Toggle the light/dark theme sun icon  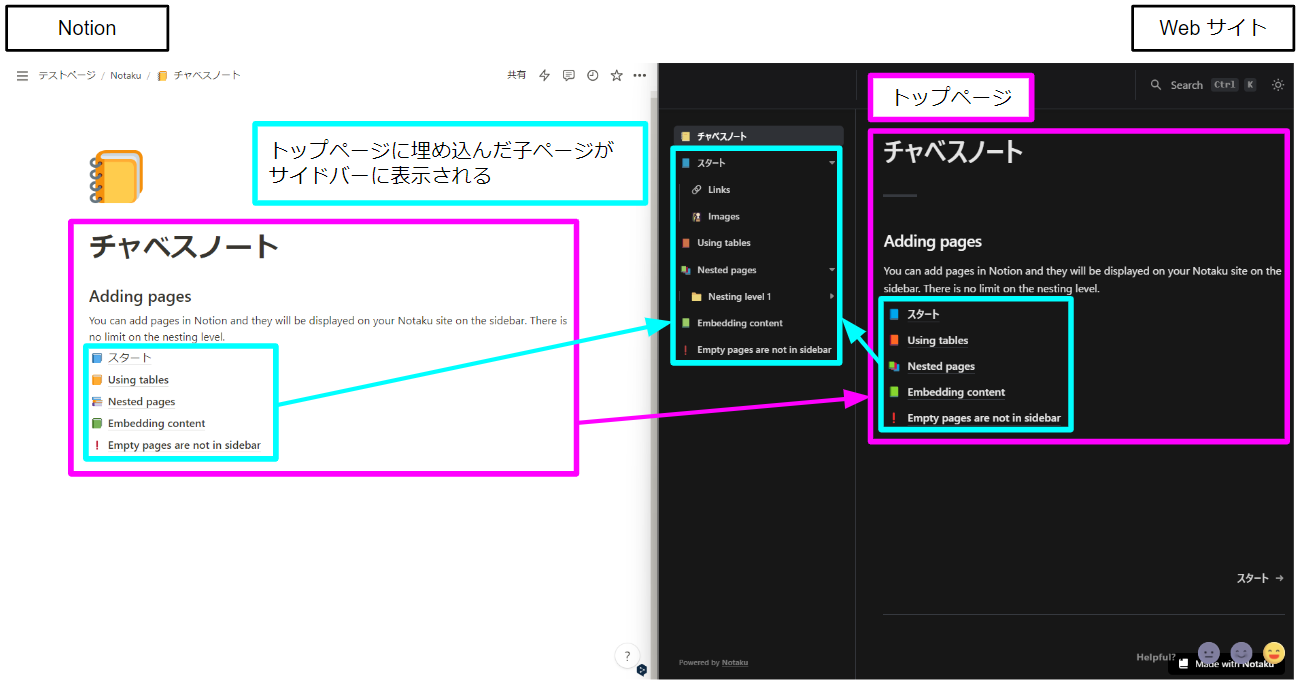pyautogui.click(x=1277, y=85)
